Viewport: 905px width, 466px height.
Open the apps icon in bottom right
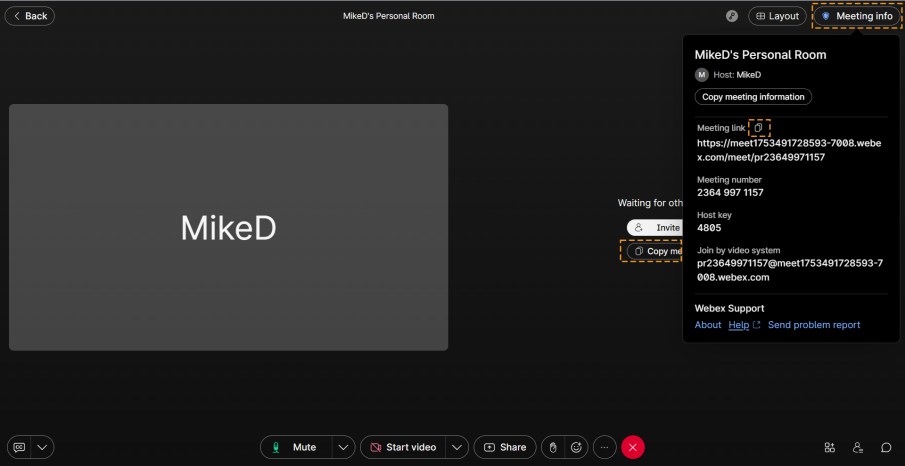[829, 447]
